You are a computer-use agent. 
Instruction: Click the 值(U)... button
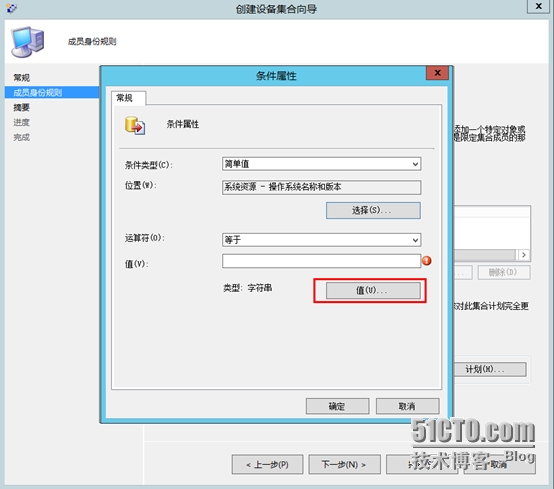373,290
